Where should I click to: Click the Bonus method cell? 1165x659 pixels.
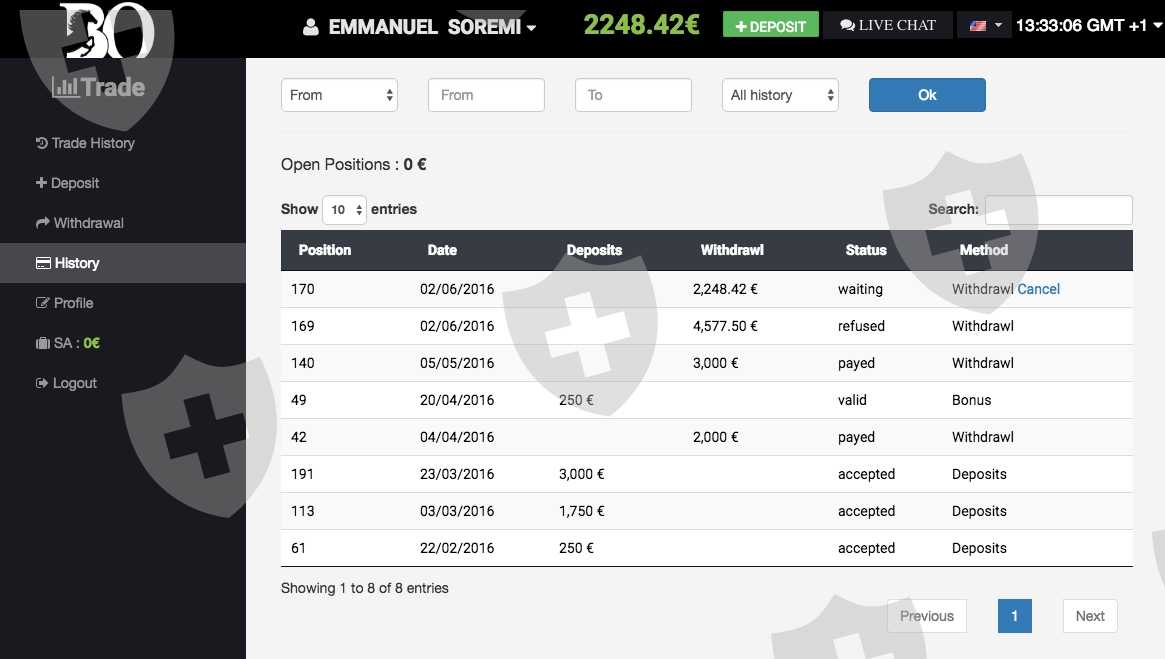(x=971, y=400)
